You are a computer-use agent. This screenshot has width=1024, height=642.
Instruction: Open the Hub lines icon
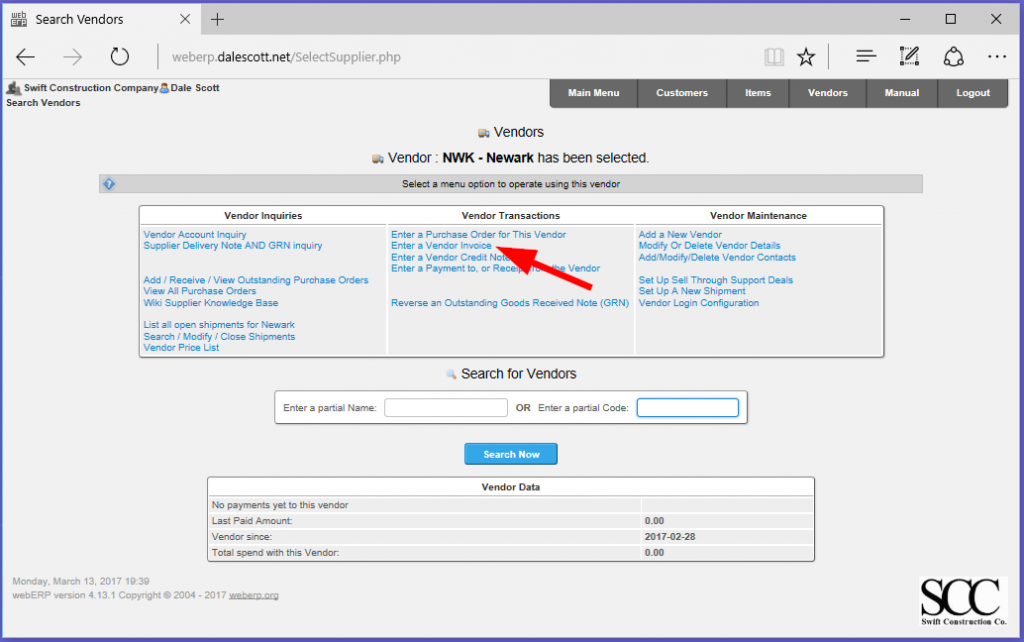pyautogui.click(x=866, y=57)
